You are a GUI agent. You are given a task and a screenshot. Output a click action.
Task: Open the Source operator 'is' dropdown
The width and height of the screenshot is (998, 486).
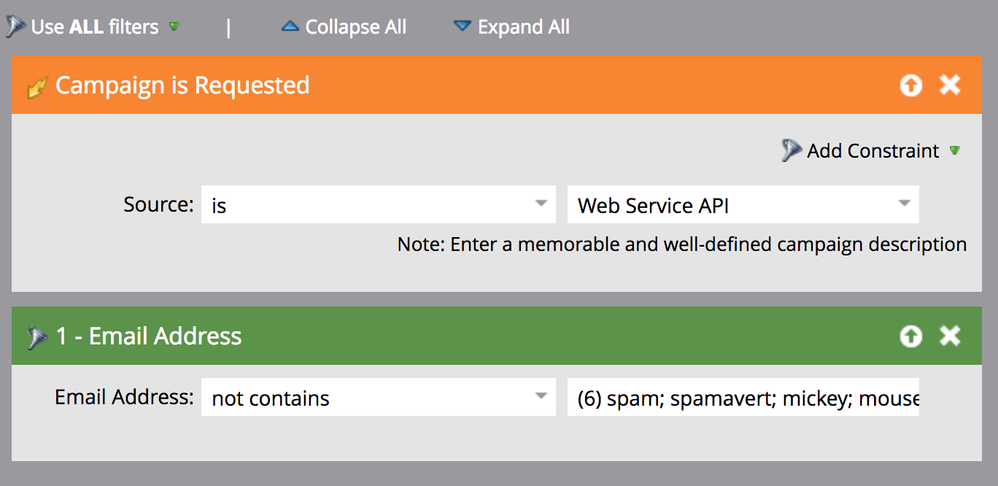click(378, 204)
